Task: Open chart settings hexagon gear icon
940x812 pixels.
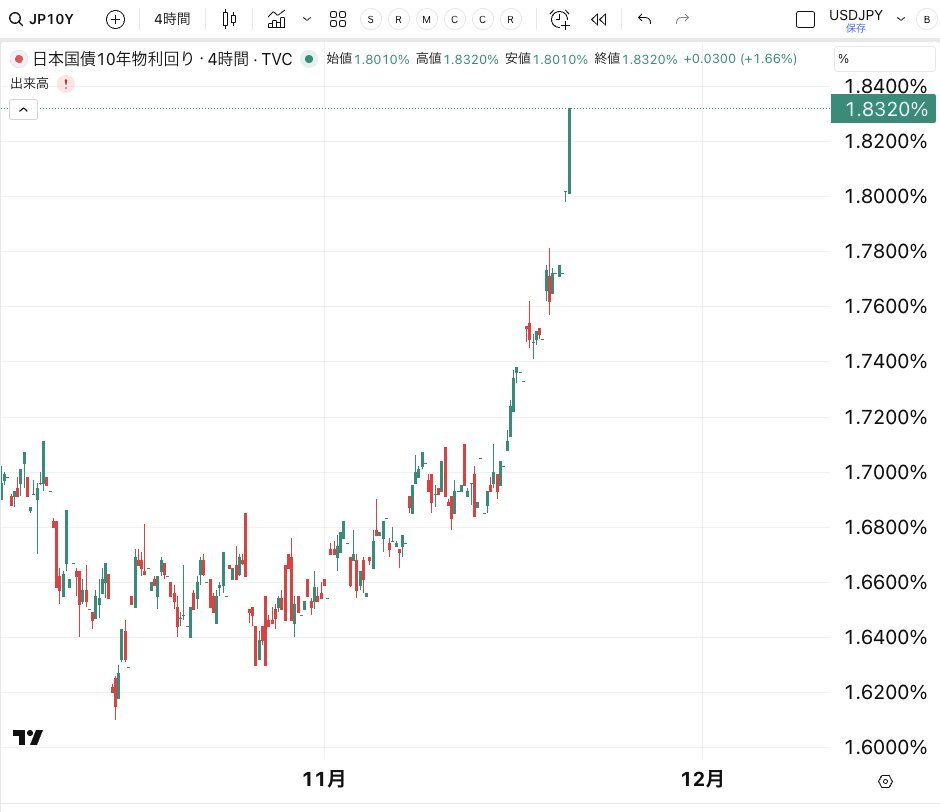Action: pos(885,781)
